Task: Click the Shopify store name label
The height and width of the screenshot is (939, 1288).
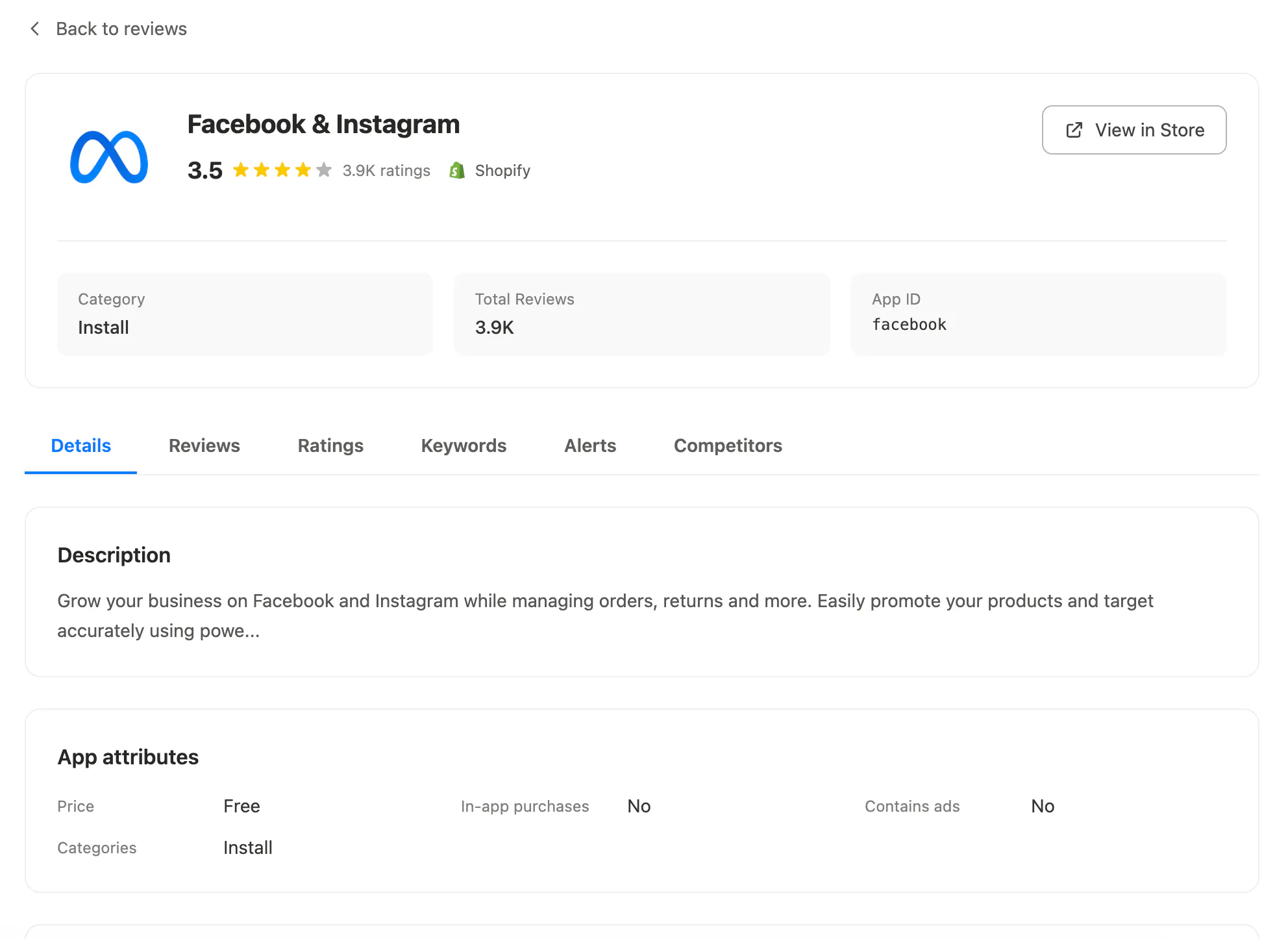Action: 502,170
